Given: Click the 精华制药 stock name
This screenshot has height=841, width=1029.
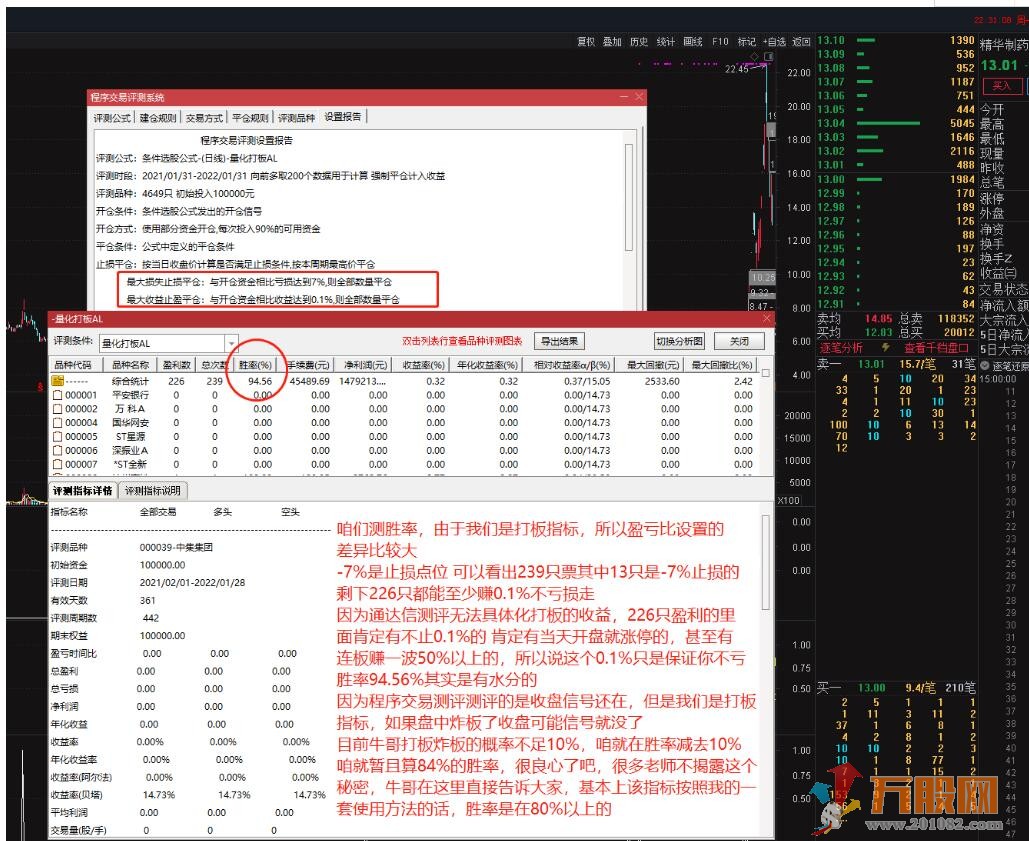Looking at the screenshot, I should (1003, 45).
